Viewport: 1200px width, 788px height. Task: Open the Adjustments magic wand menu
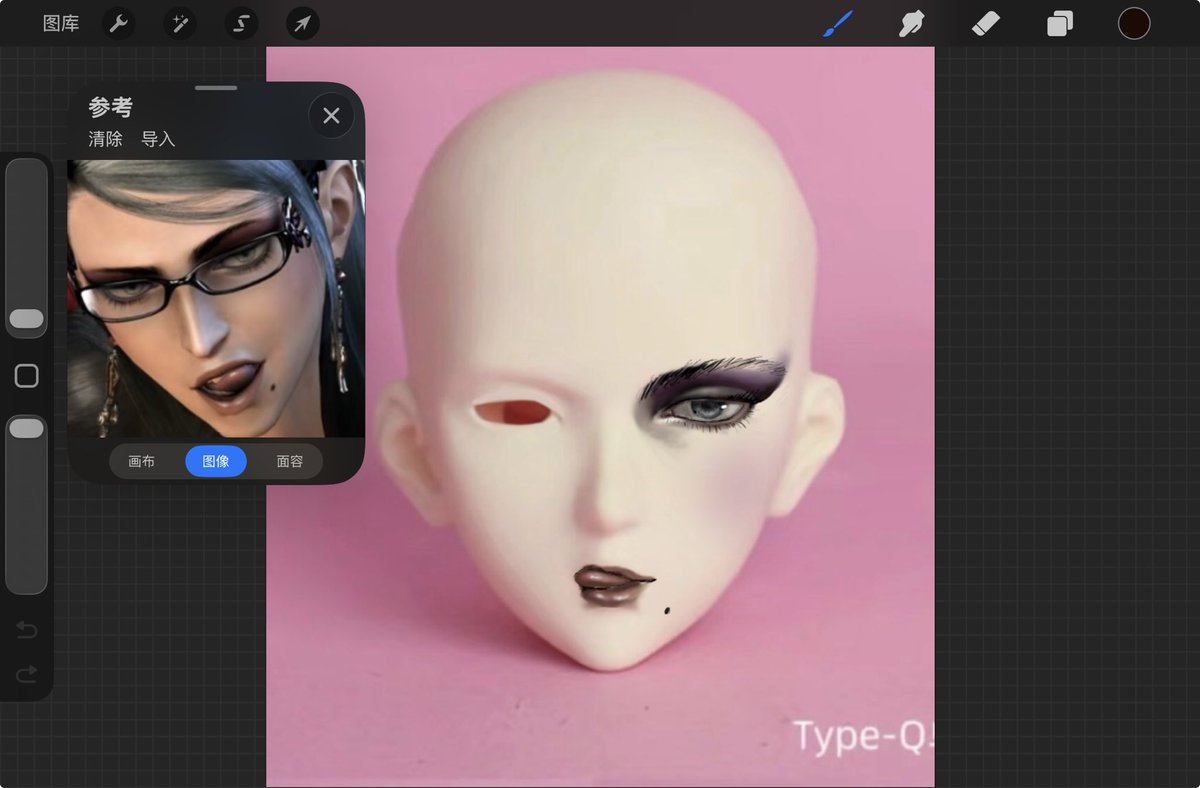point(180,23)
